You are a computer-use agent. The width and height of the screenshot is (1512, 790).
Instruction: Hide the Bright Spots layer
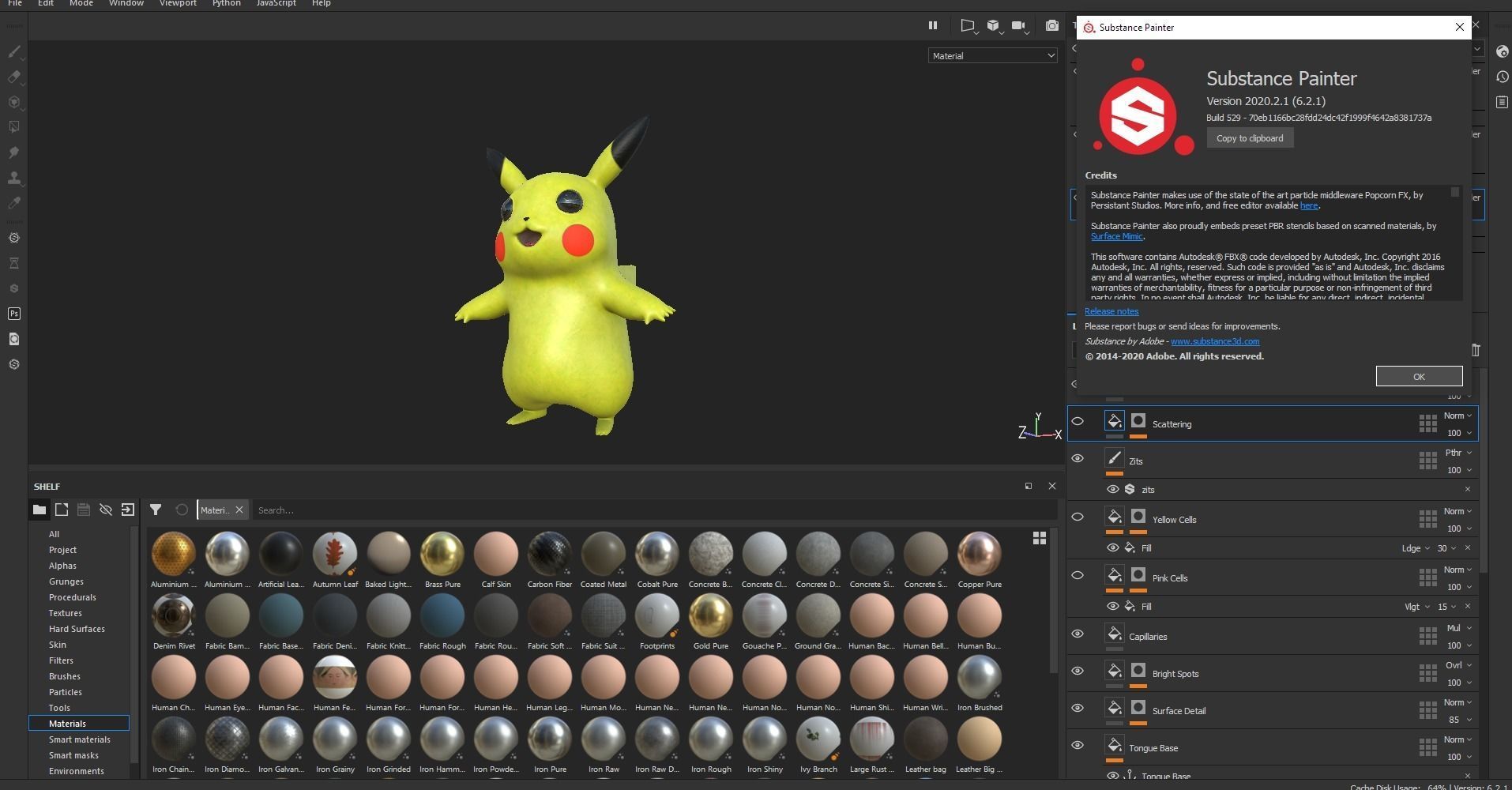[1078, 671]
